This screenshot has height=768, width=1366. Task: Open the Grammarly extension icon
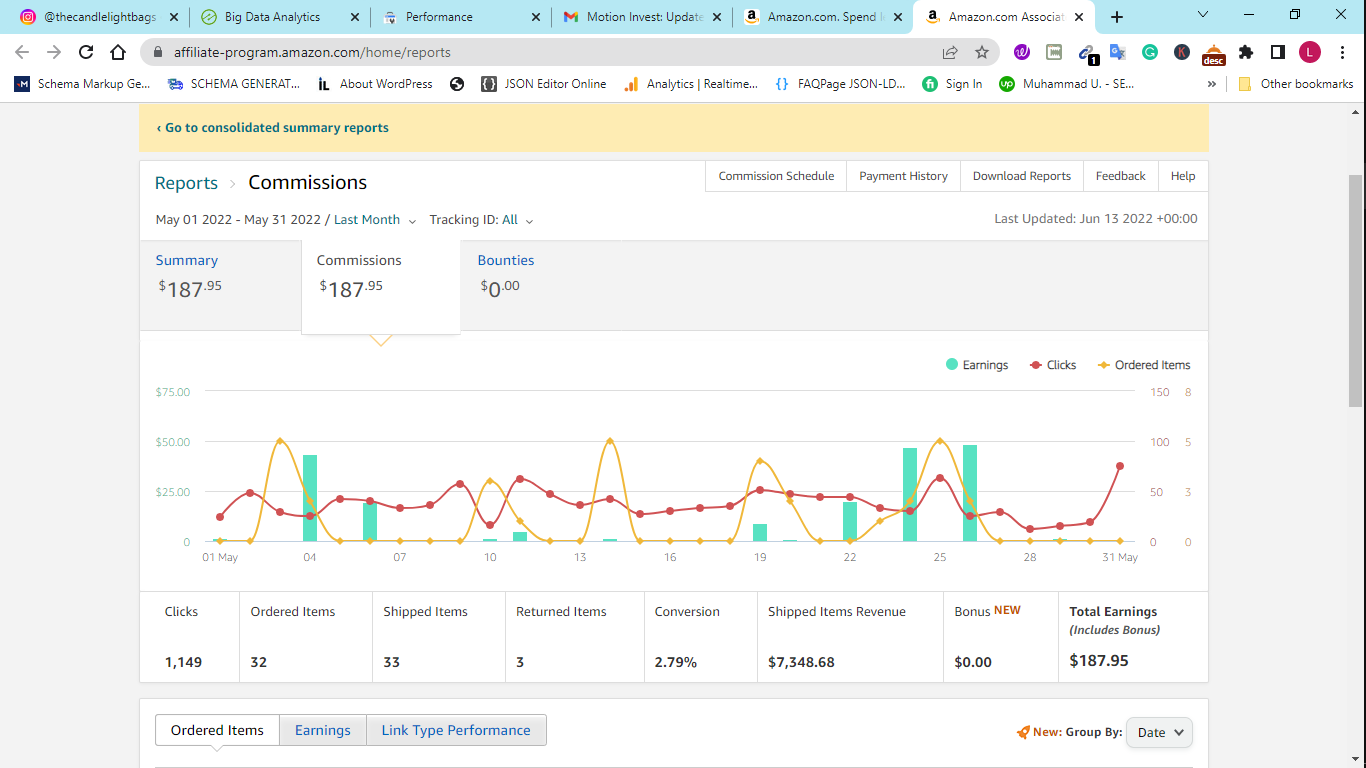[1150, 52]
